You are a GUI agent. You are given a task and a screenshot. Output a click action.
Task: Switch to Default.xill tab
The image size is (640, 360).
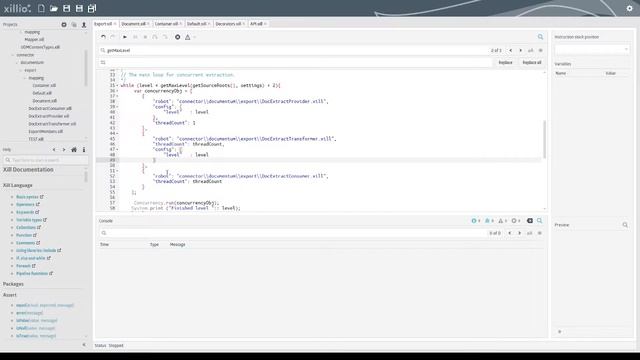click(197, 24)
